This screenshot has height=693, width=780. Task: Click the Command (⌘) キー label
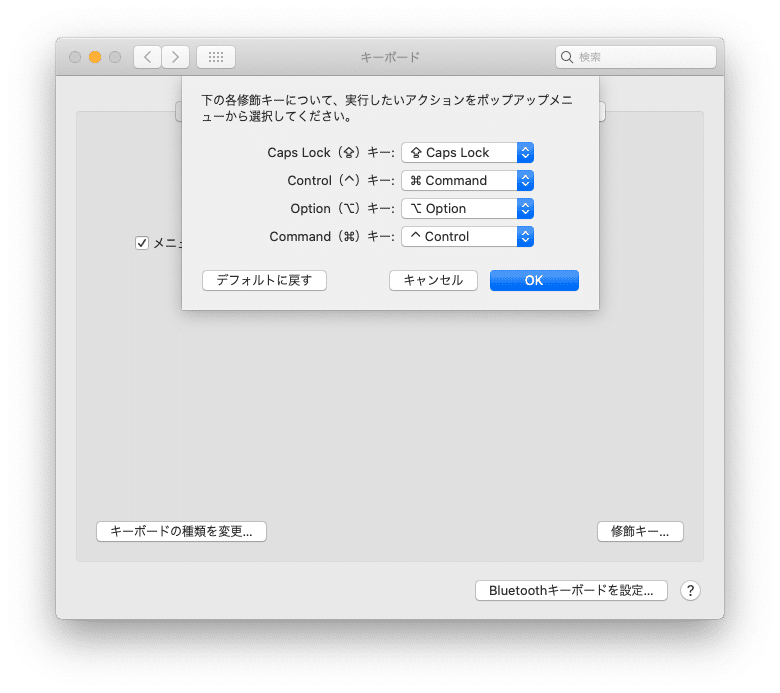(x=332, y=236)
